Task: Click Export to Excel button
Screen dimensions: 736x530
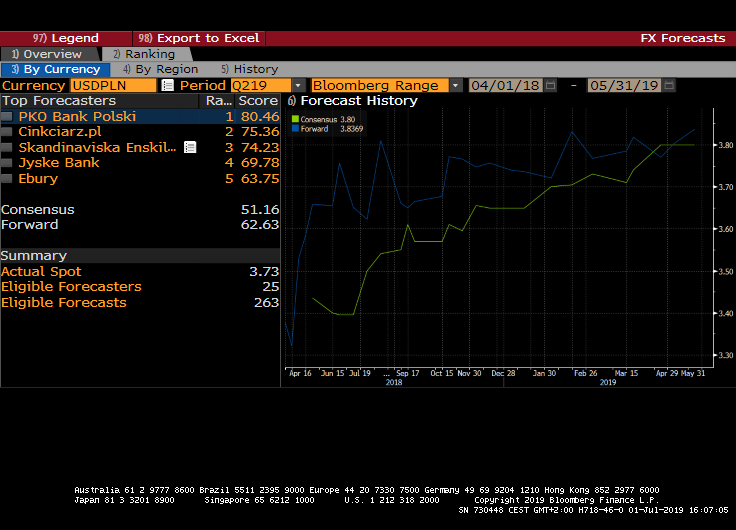Action: (x=199, y=38)
